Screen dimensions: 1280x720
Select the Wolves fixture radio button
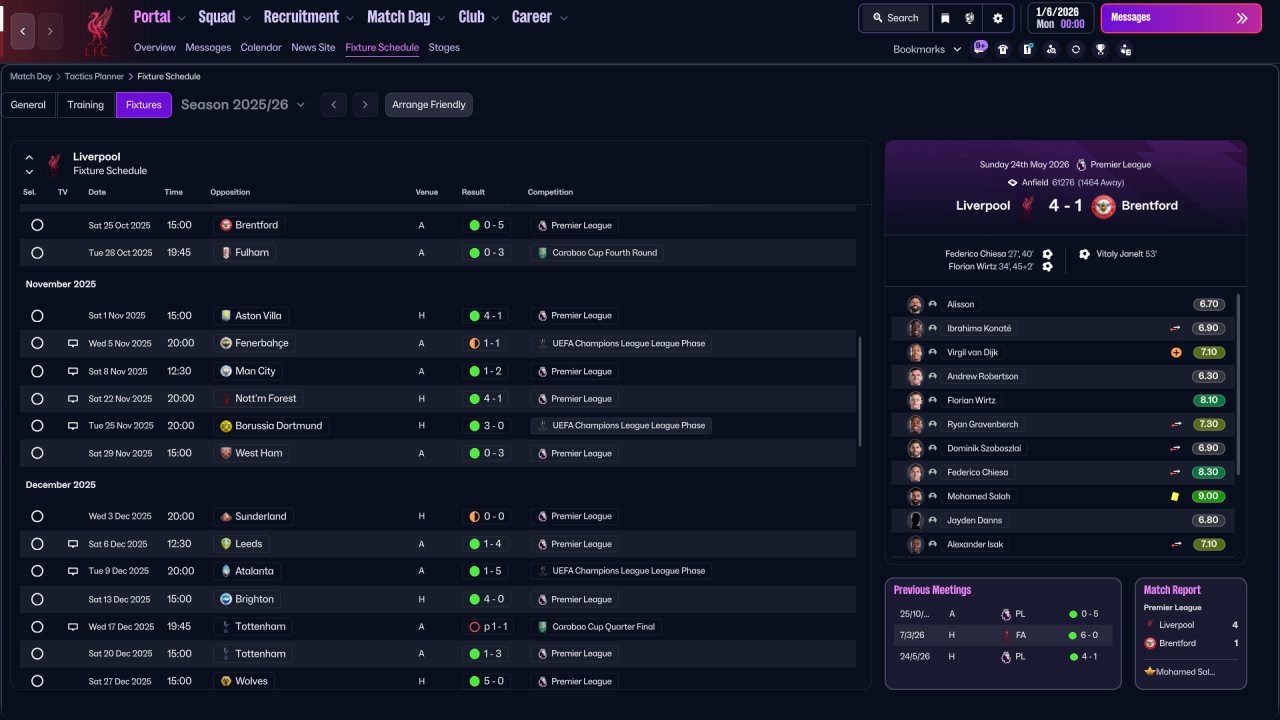[37, 681]
